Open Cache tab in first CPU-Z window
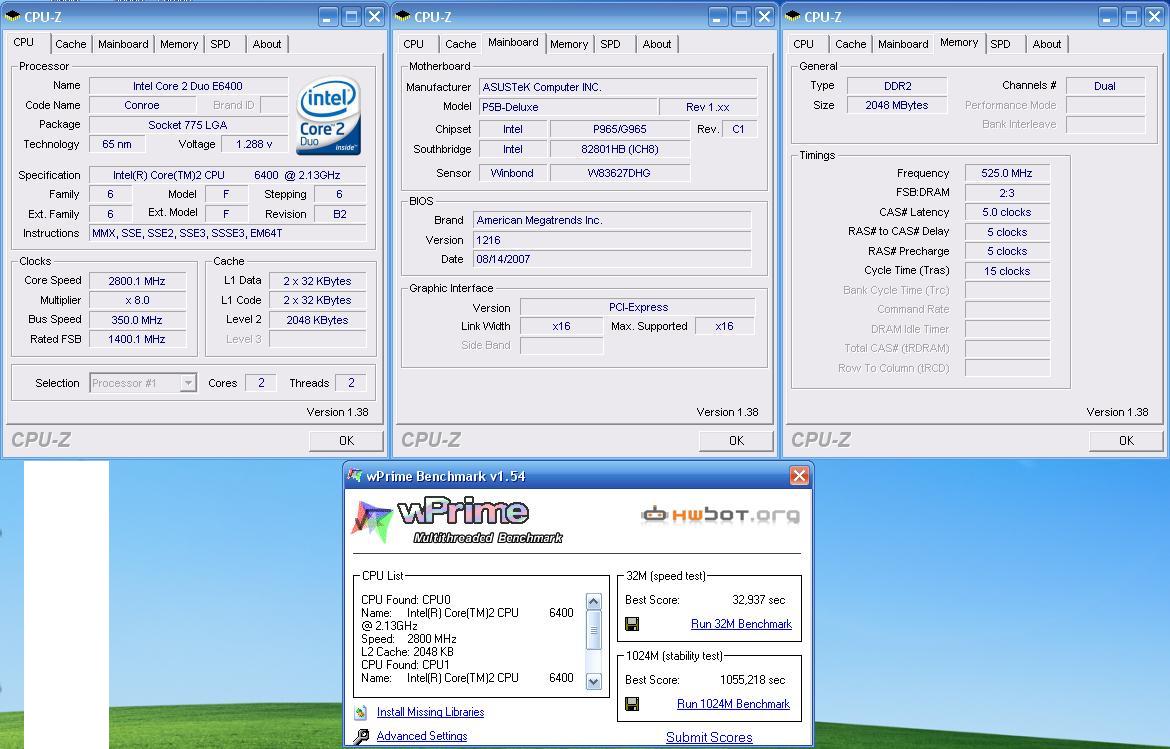 coord(71,44)
